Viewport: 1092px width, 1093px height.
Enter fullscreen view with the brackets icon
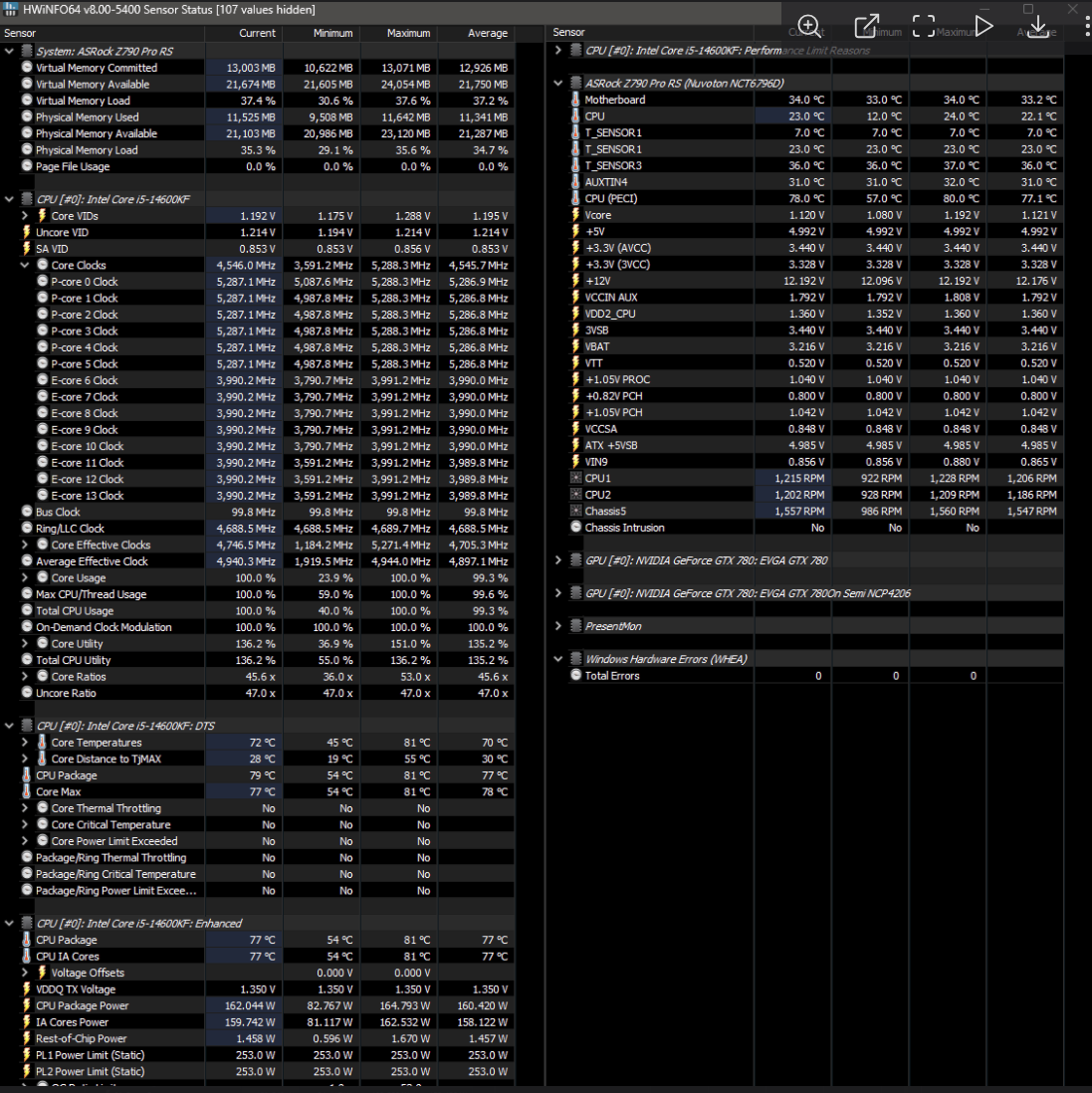[924, 26]
